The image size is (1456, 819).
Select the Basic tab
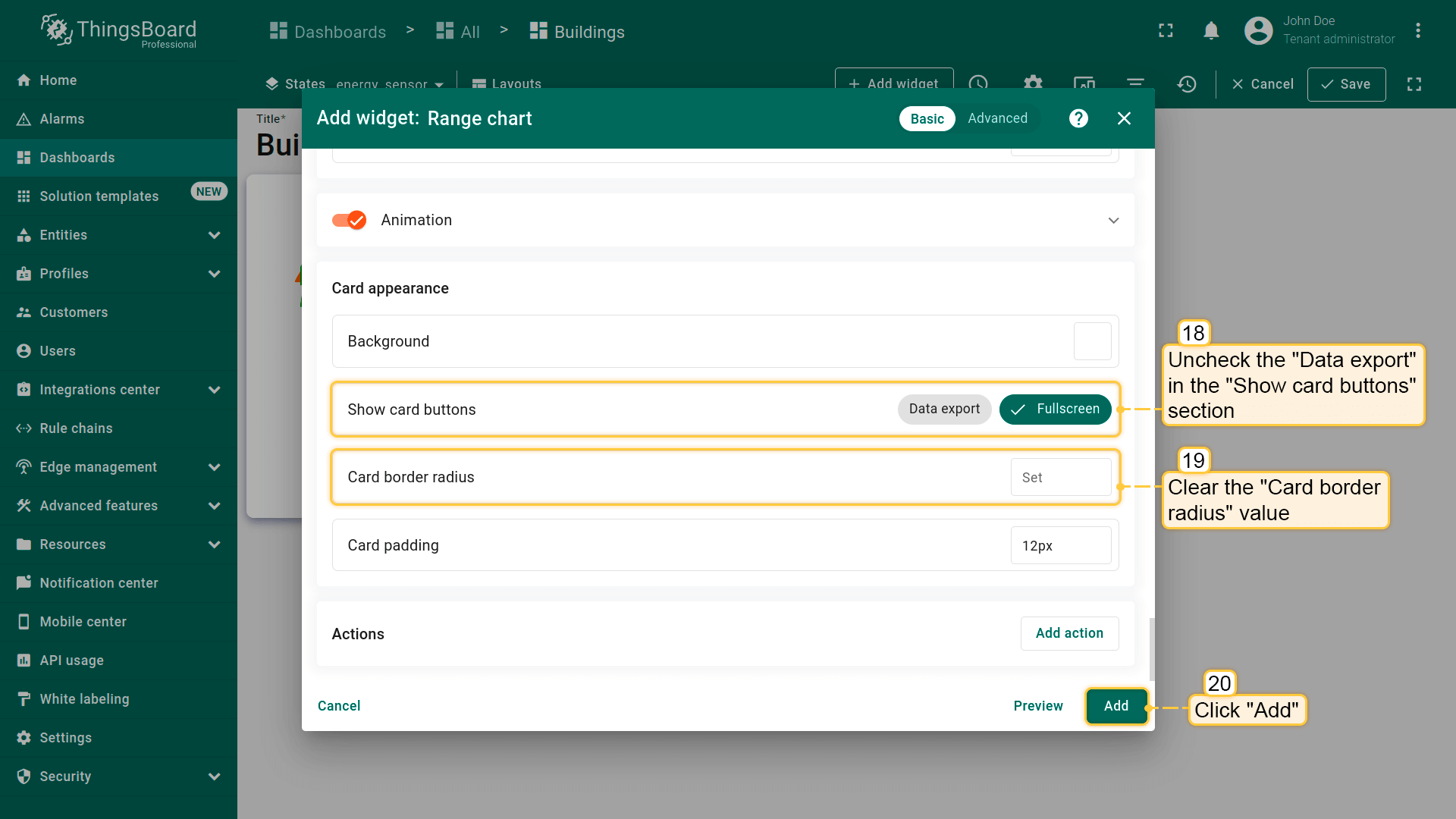[x=927, y=119]
